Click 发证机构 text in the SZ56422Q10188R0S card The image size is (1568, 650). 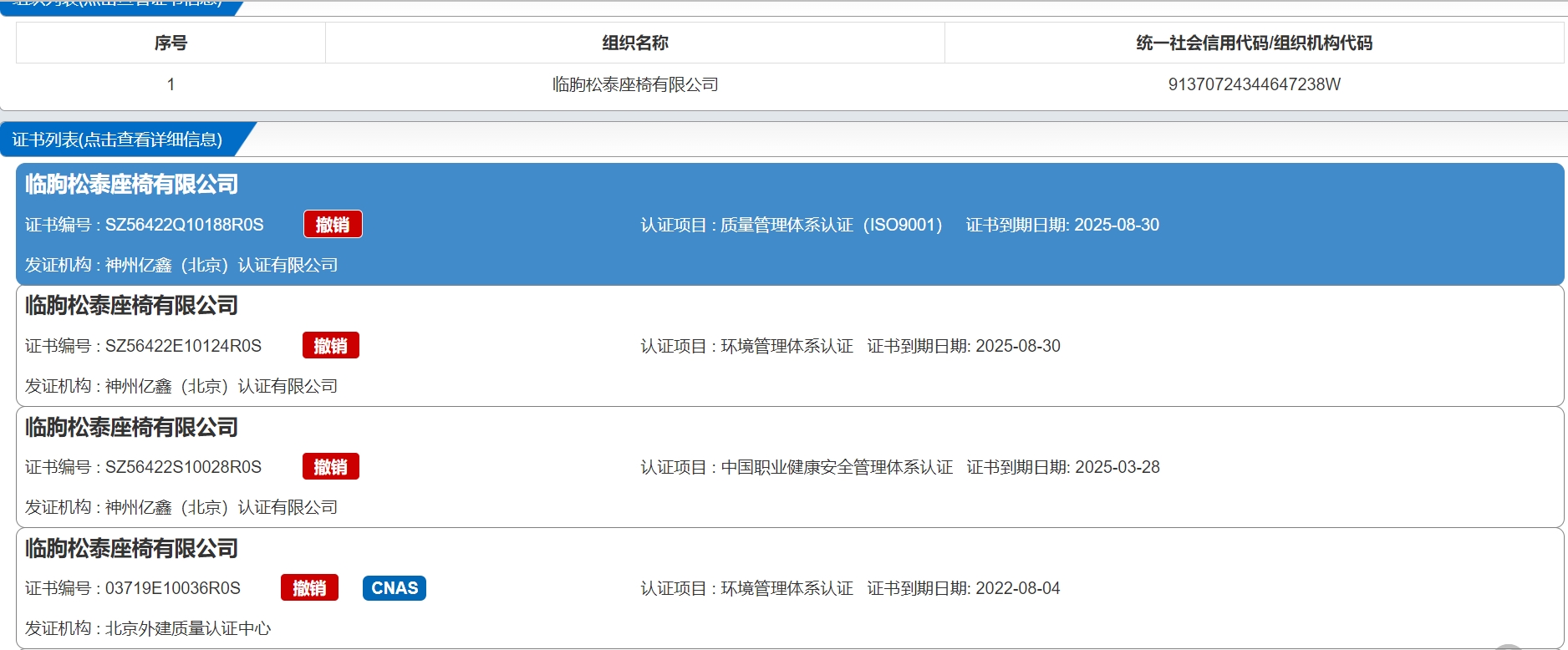[181, 265]
